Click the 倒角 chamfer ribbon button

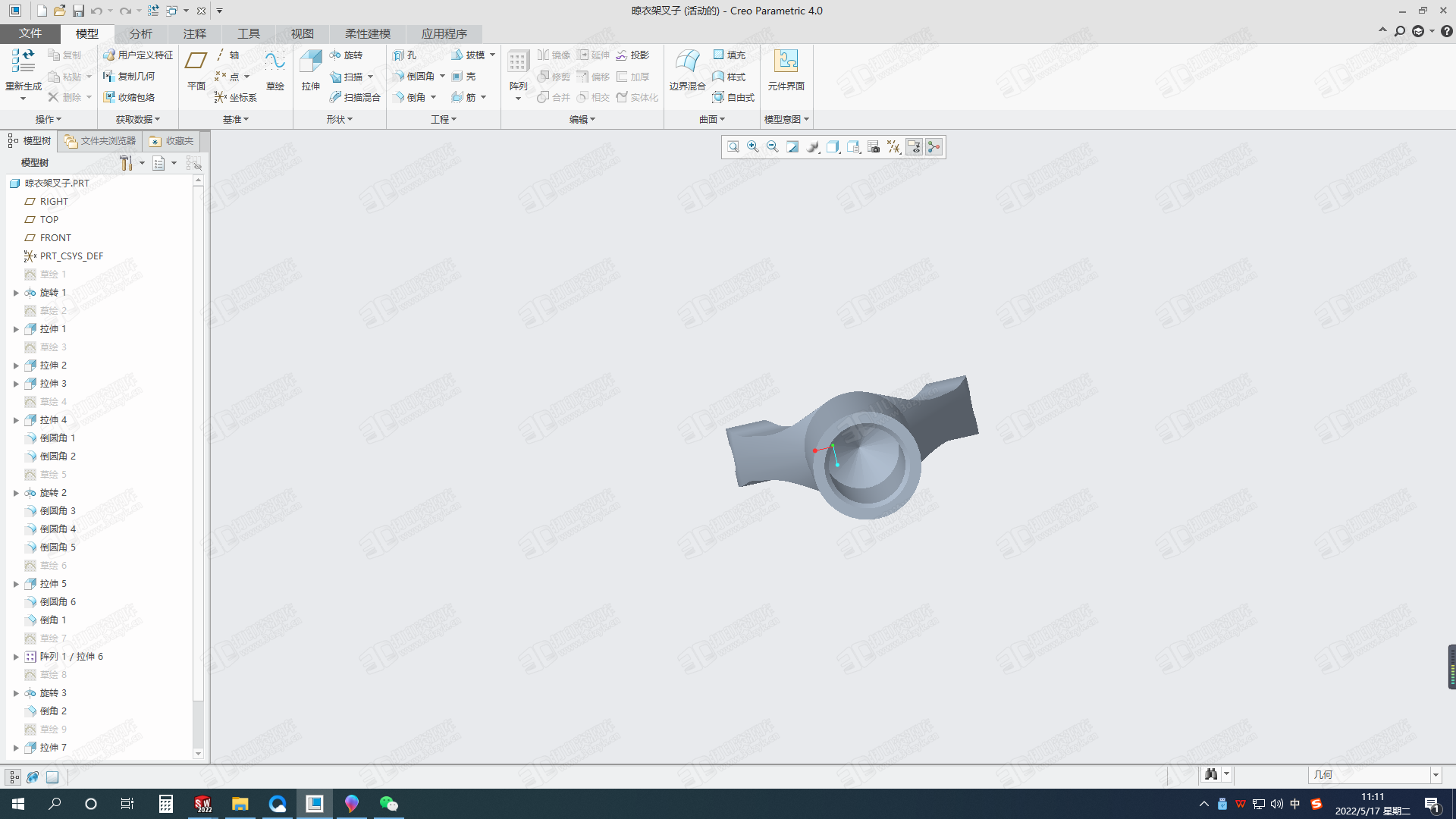(x=411, y=97)
